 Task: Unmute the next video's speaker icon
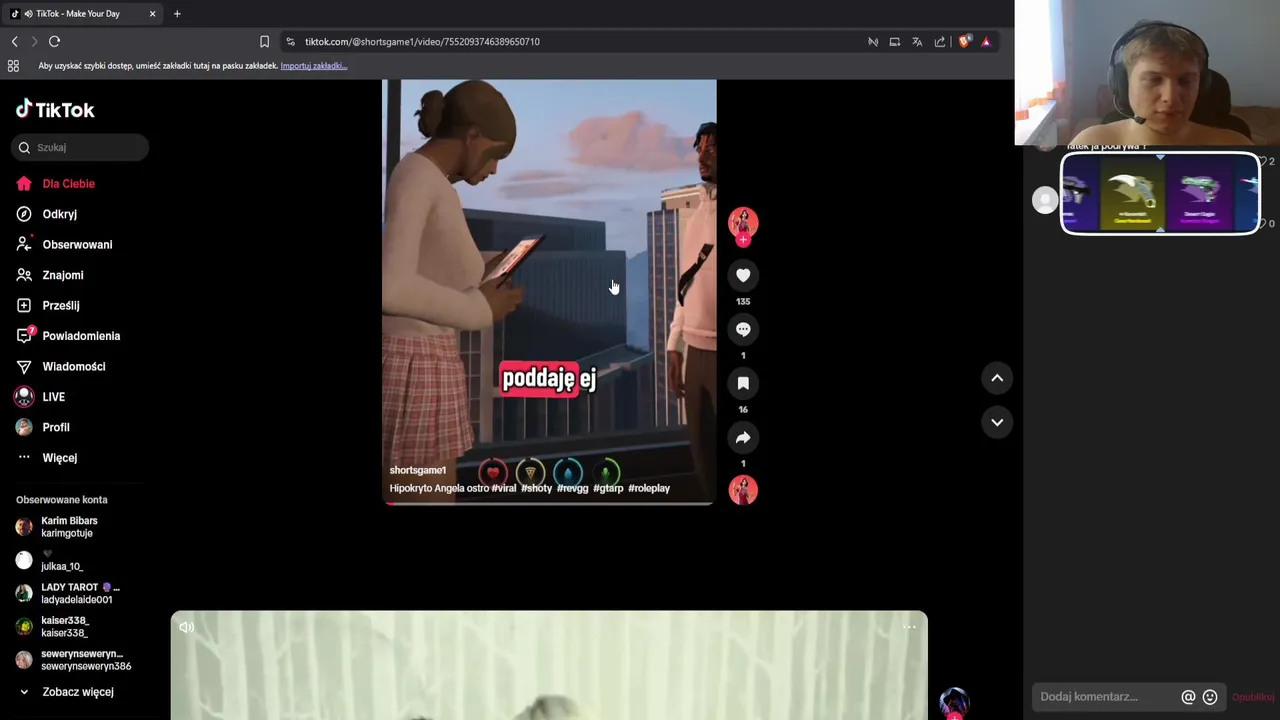187,627
